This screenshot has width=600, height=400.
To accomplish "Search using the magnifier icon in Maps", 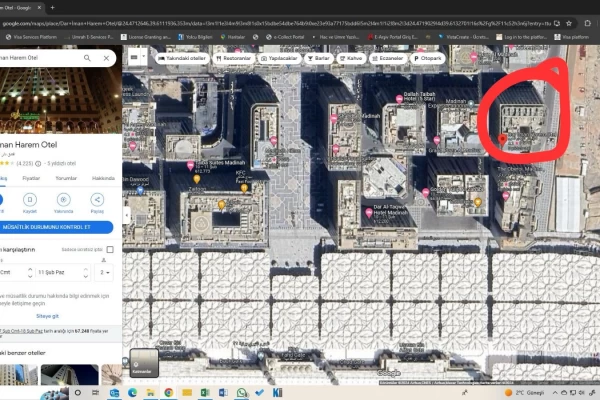I will point(87,58).
